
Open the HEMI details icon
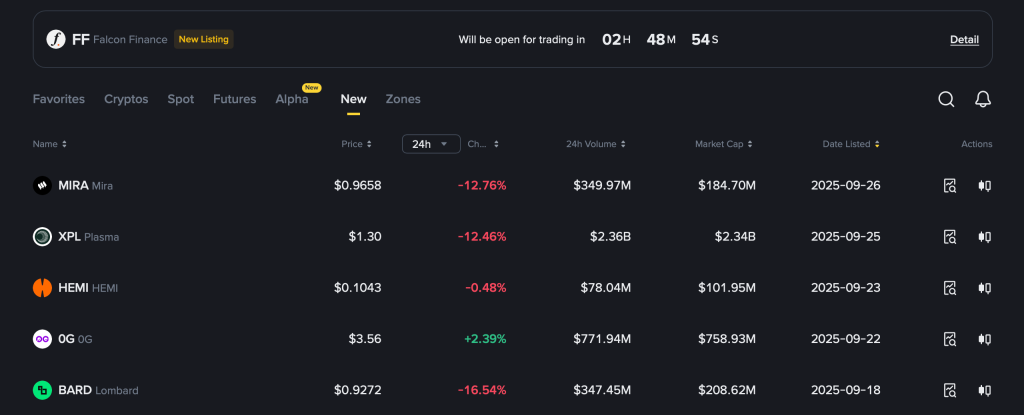(950, 288)
